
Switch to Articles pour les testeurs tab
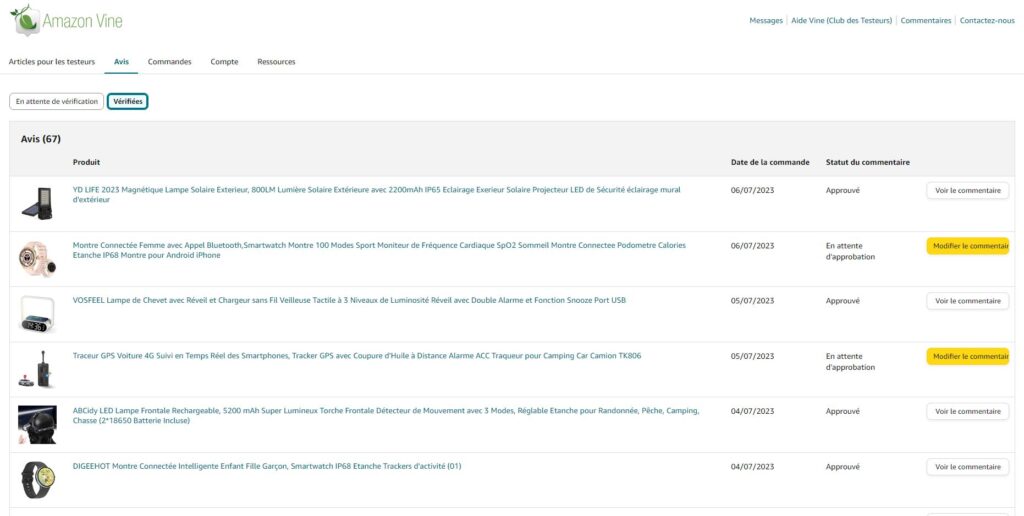[52, 62]
